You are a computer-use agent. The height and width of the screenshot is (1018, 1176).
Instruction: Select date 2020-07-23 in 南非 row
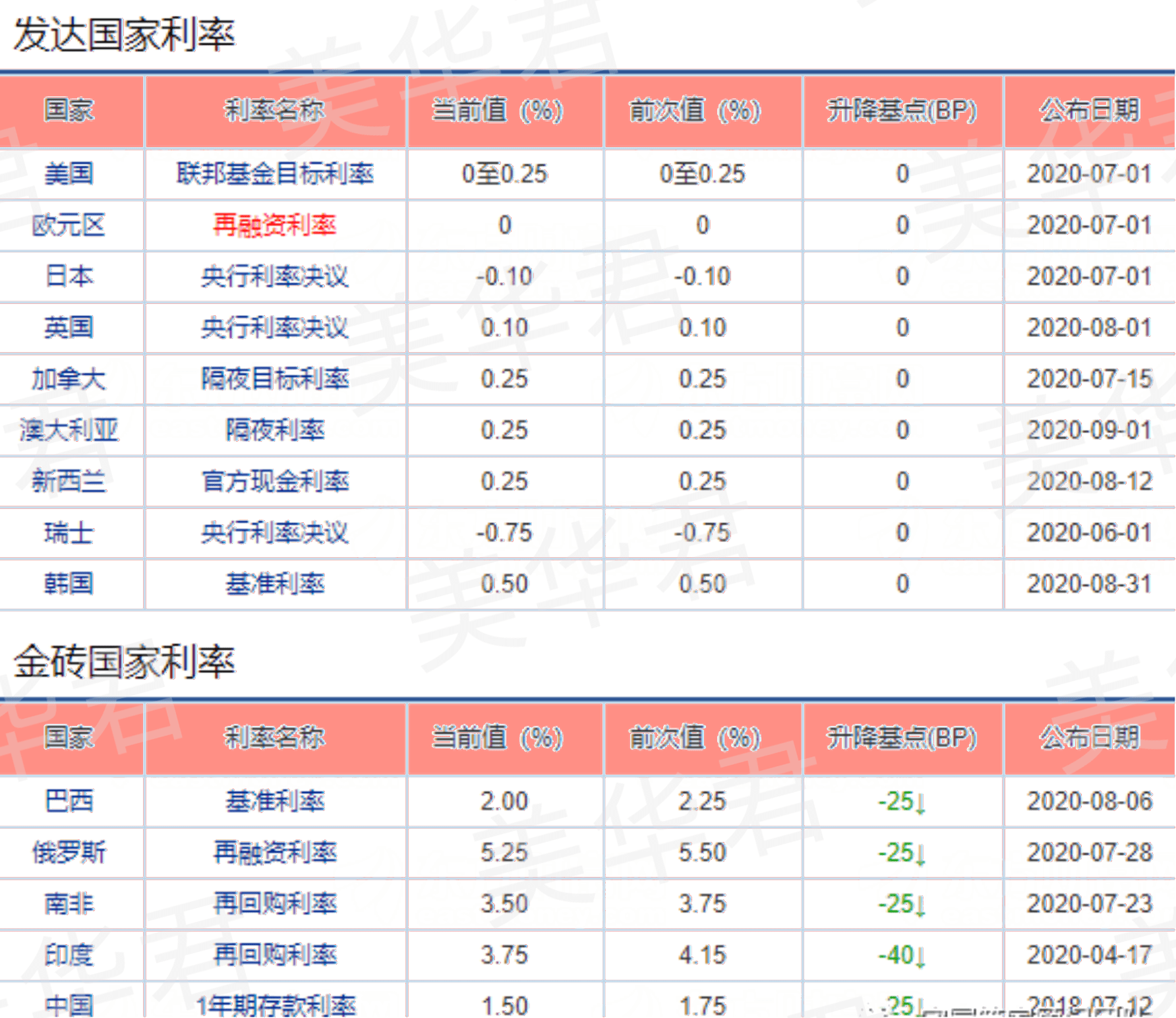(1090, 904)
